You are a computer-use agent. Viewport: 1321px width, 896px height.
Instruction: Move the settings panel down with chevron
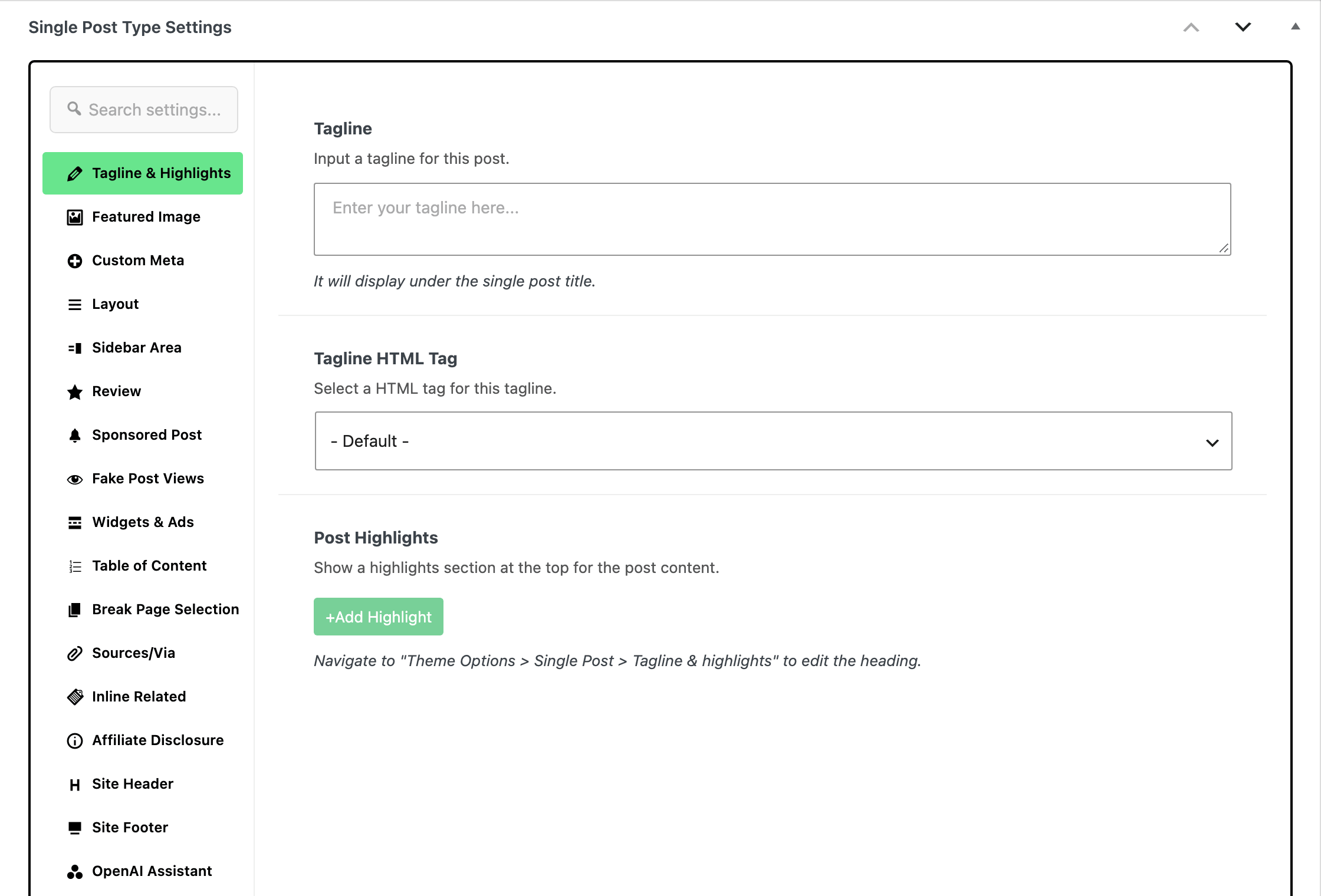tap(1243, 27)
